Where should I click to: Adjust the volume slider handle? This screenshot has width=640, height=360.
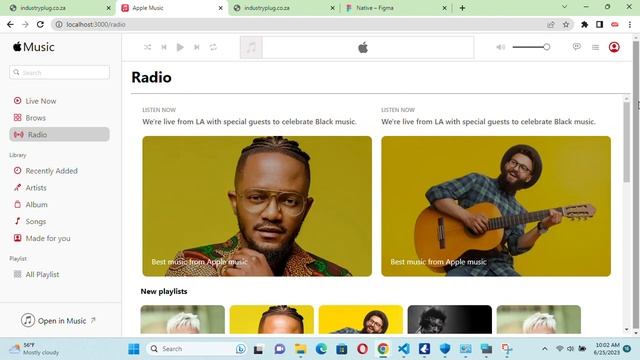pyautogui.click(x=547, y=47)
